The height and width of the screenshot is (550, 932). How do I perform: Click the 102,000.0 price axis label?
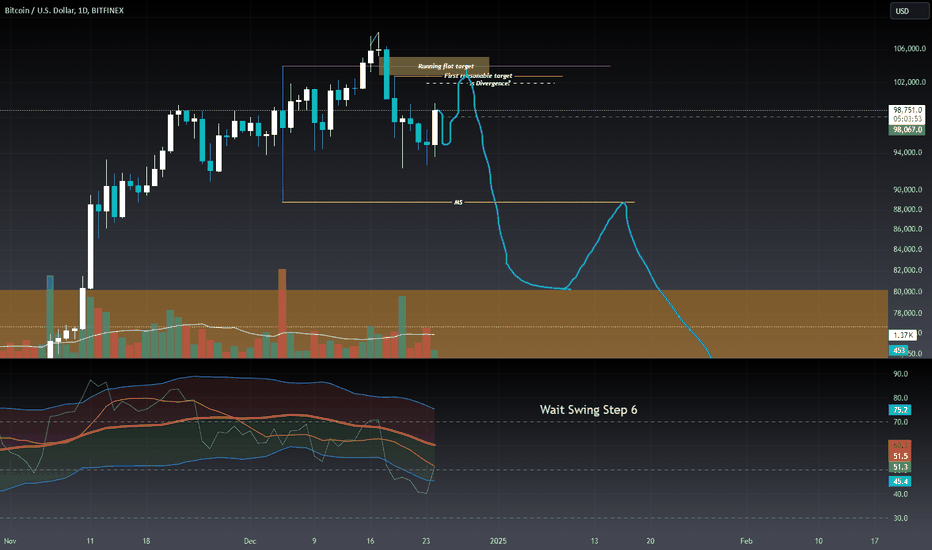point(909,82)
